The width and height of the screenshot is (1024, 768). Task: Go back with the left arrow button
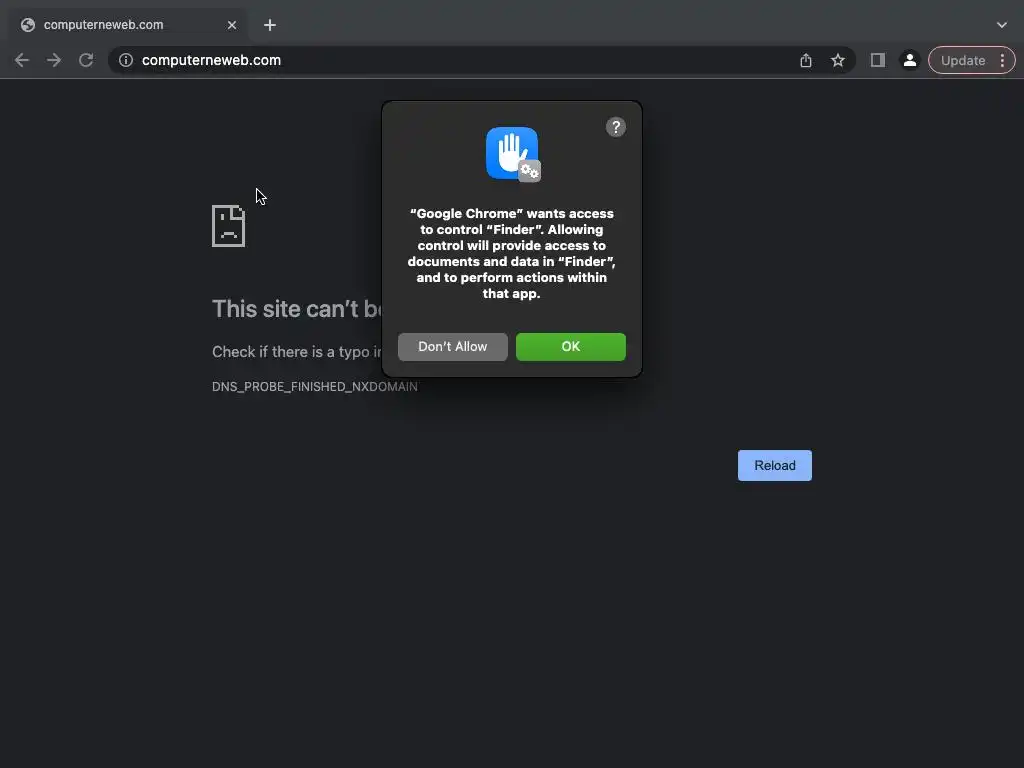(x=22, y=60)
